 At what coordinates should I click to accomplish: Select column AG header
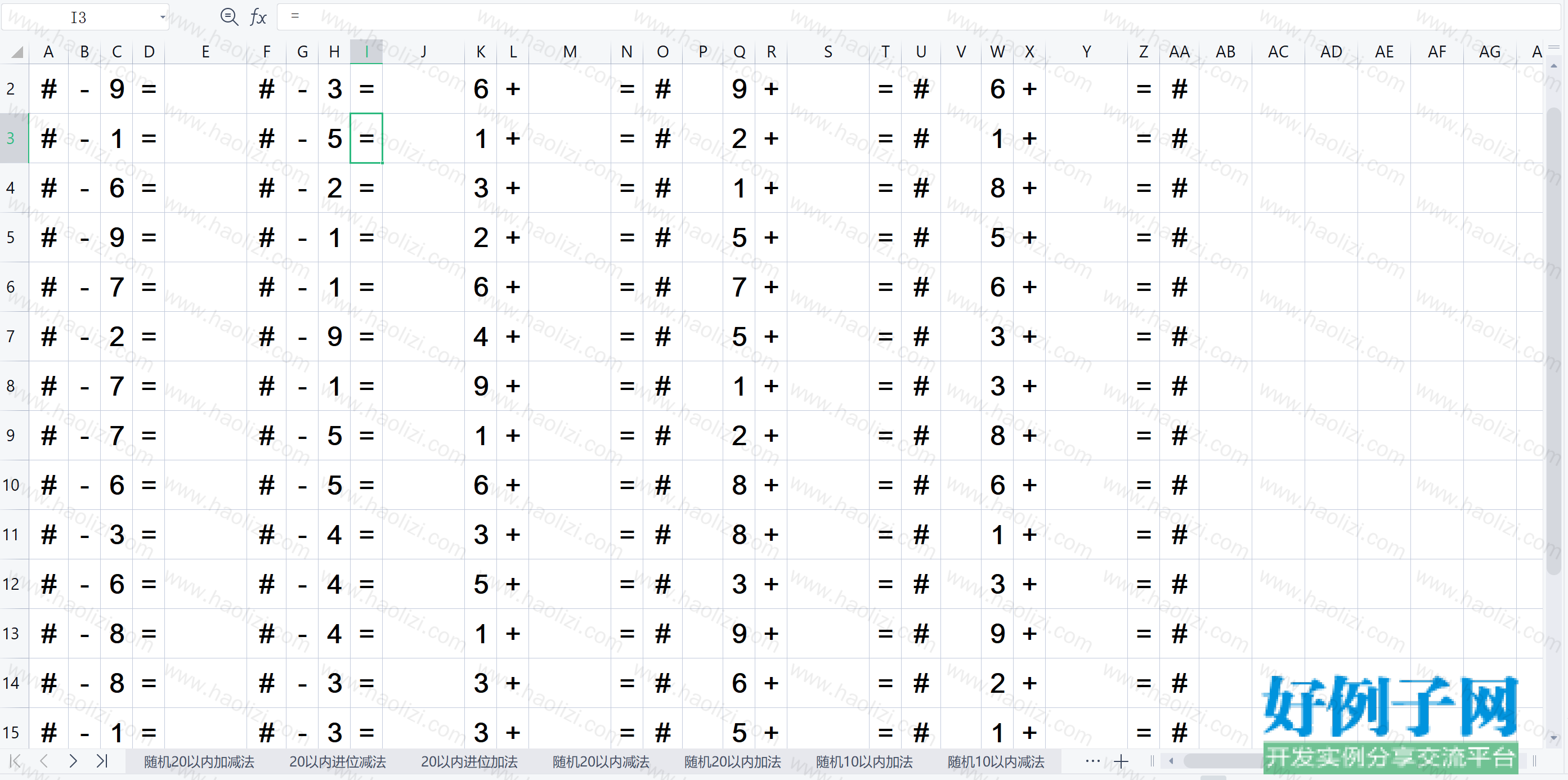(x=1489, y=52)
